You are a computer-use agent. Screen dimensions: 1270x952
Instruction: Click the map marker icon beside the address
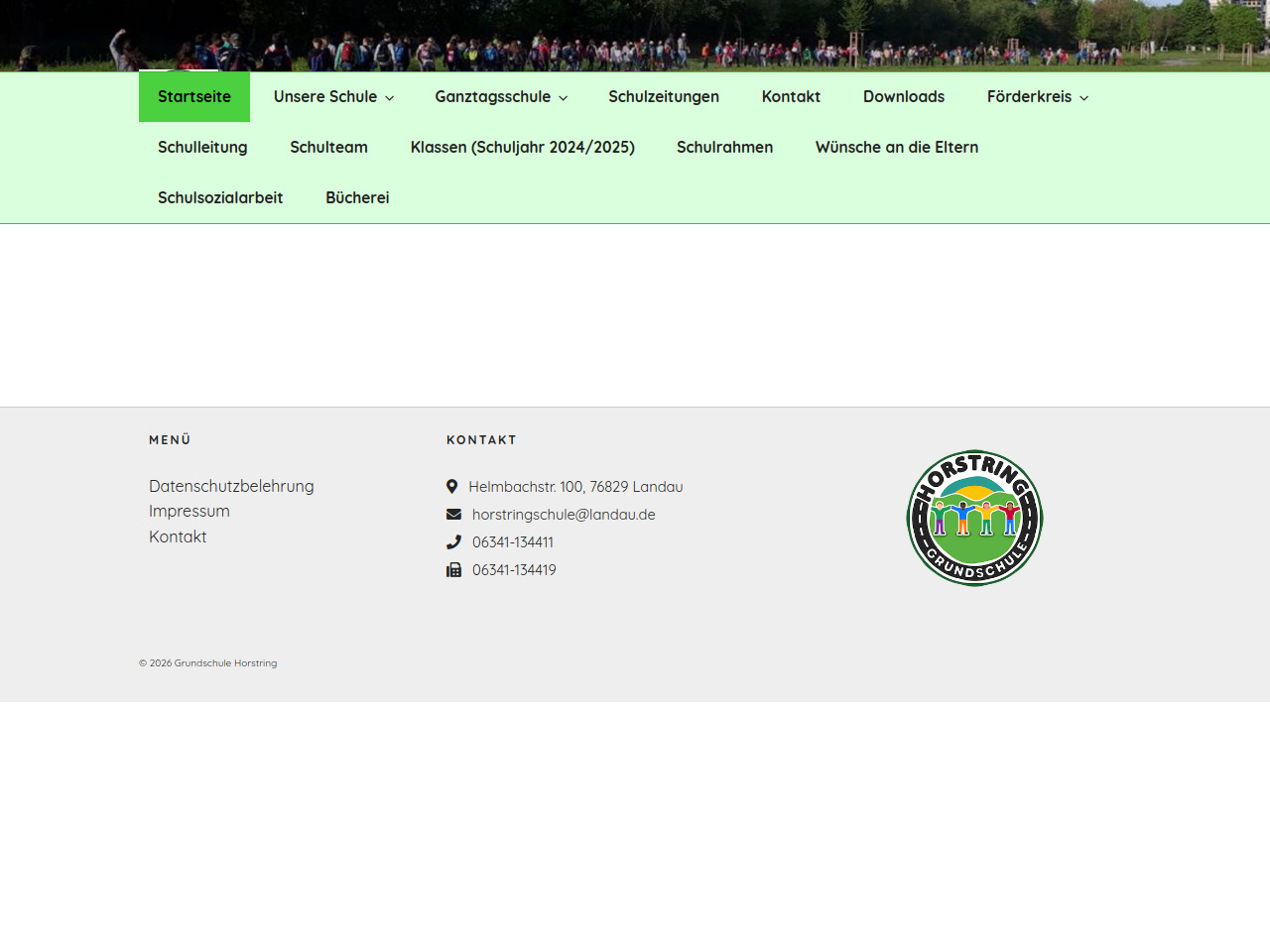(x=451, y=487)
